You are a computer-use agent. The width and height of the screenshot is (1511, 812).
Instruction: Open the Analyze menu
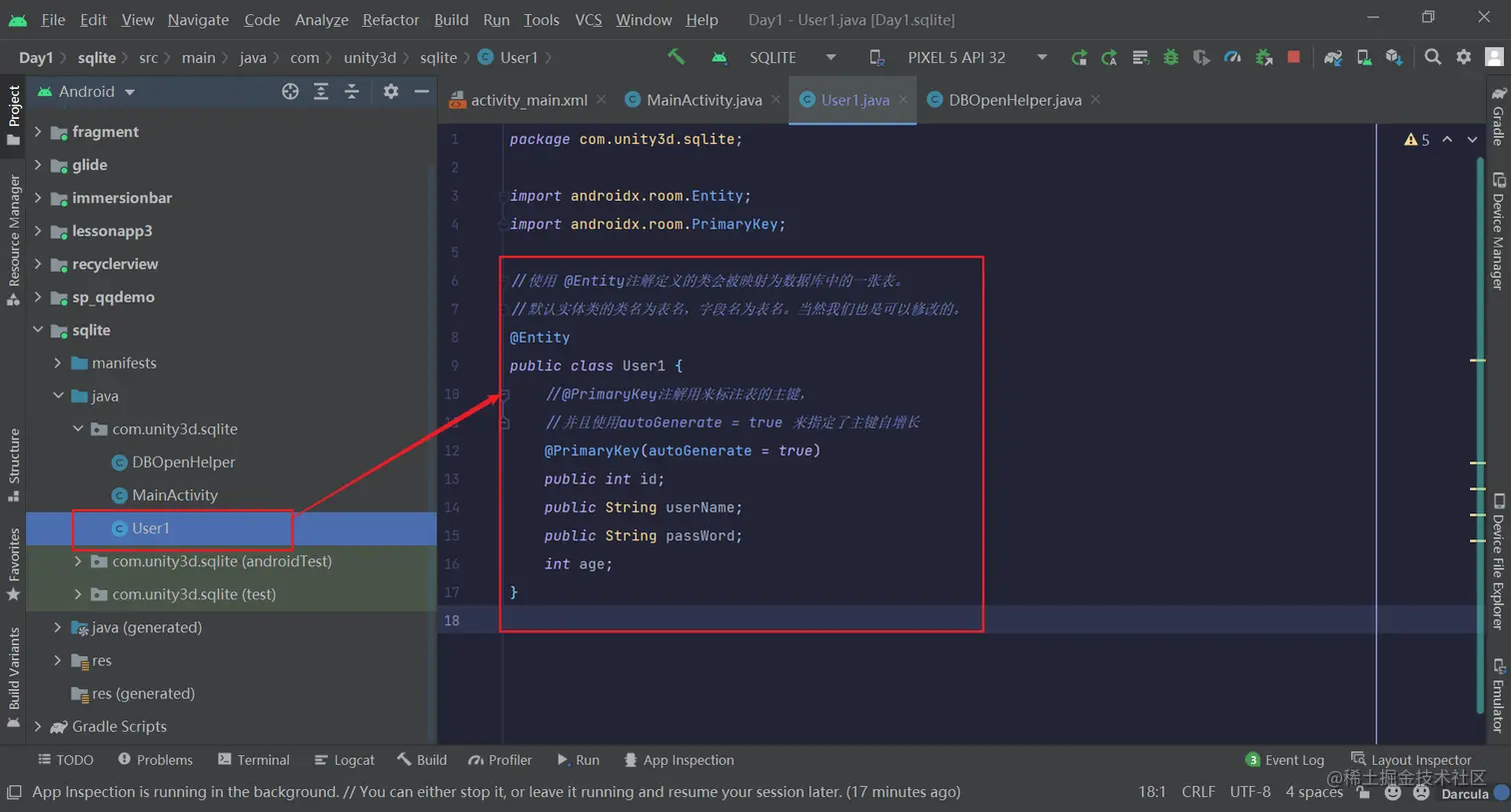click(x=321, y=19)
